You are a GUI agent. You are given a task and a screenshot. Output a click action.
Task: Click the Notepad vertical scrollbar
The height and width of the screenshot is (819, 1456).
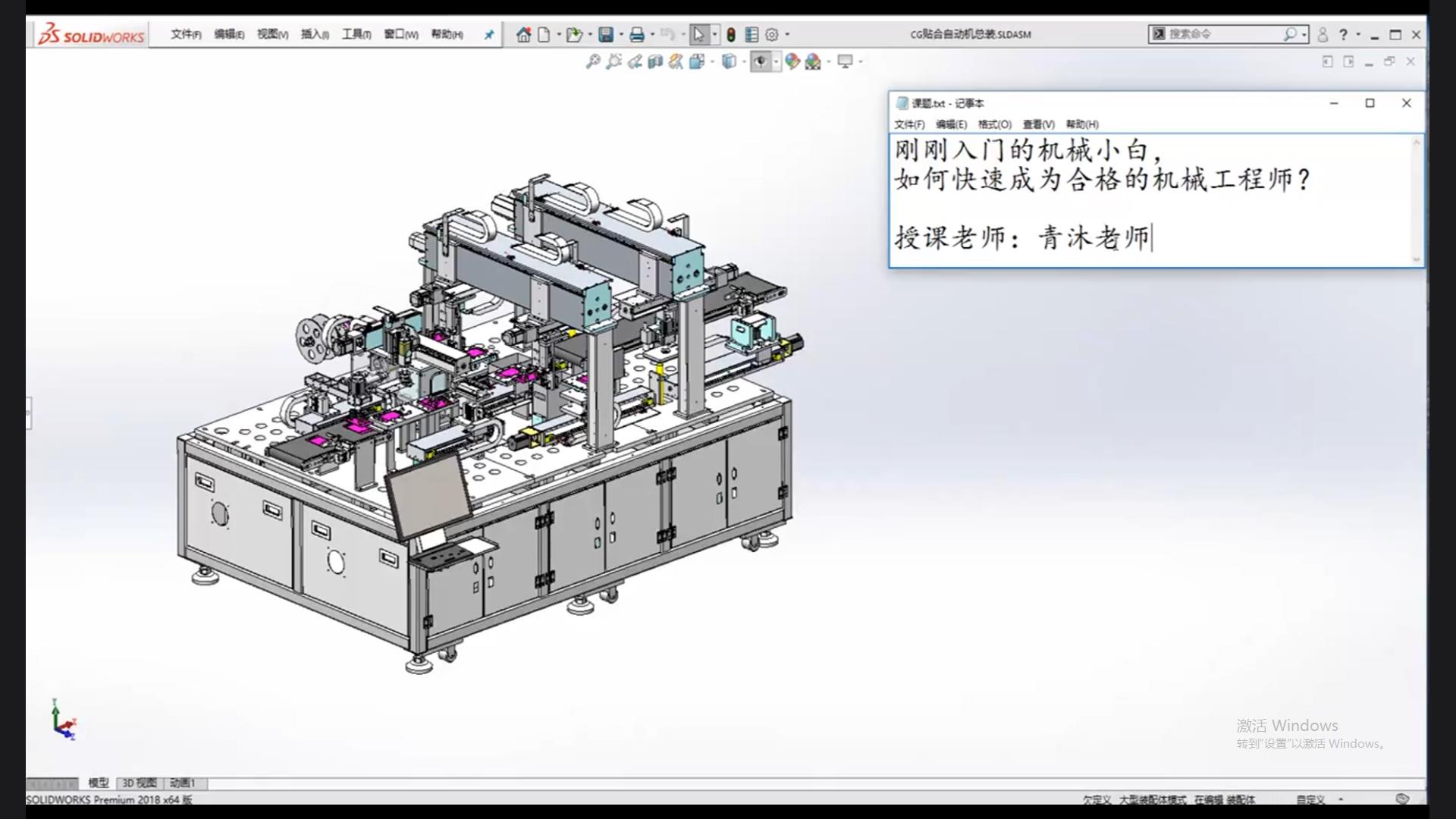coord(1417,200)
